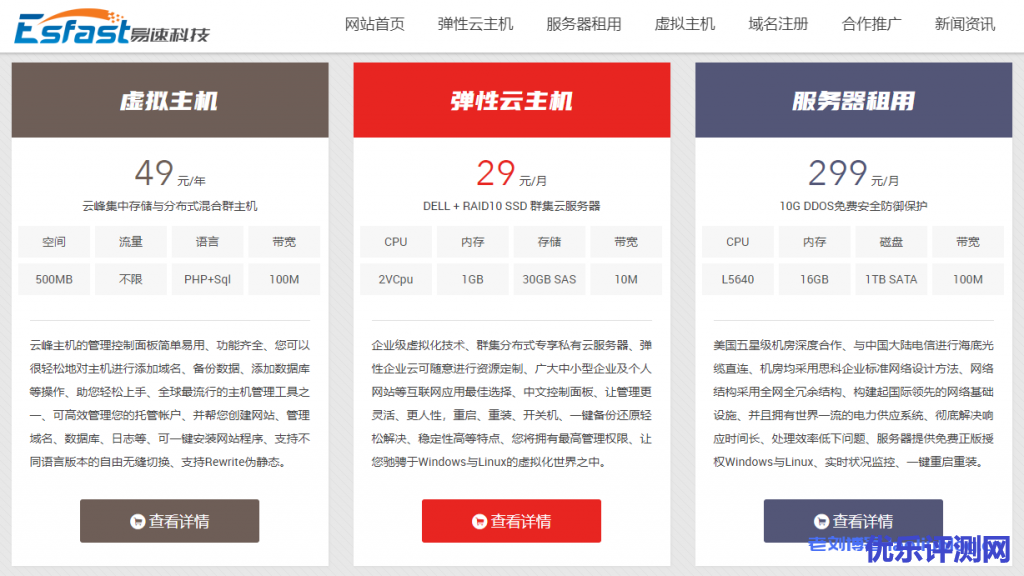Click the 2VCpu value cell

tap(396, 280)
